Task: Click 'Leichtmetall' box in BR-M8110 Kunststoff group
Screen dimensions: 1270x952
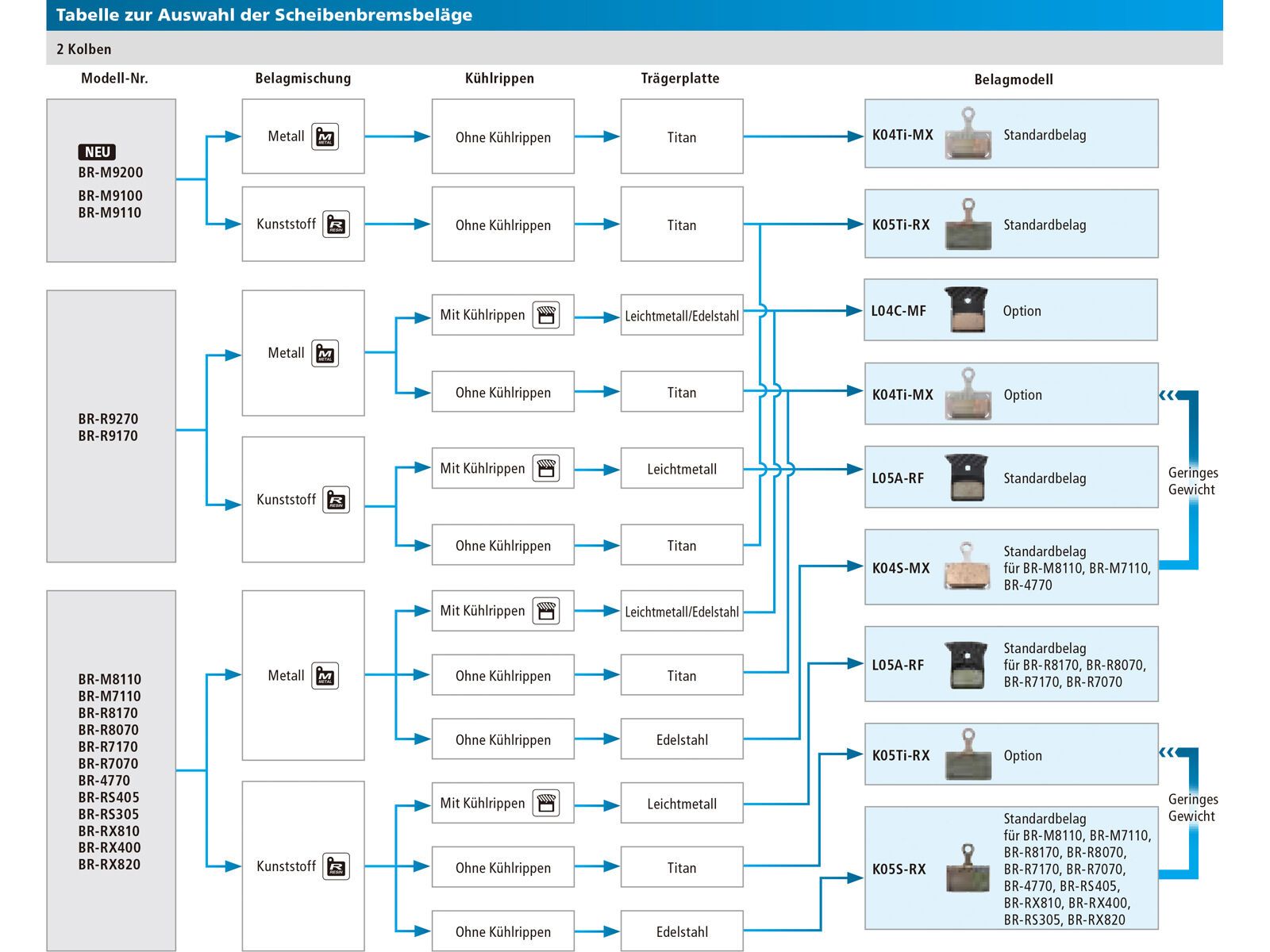Action: click(682, 804)
